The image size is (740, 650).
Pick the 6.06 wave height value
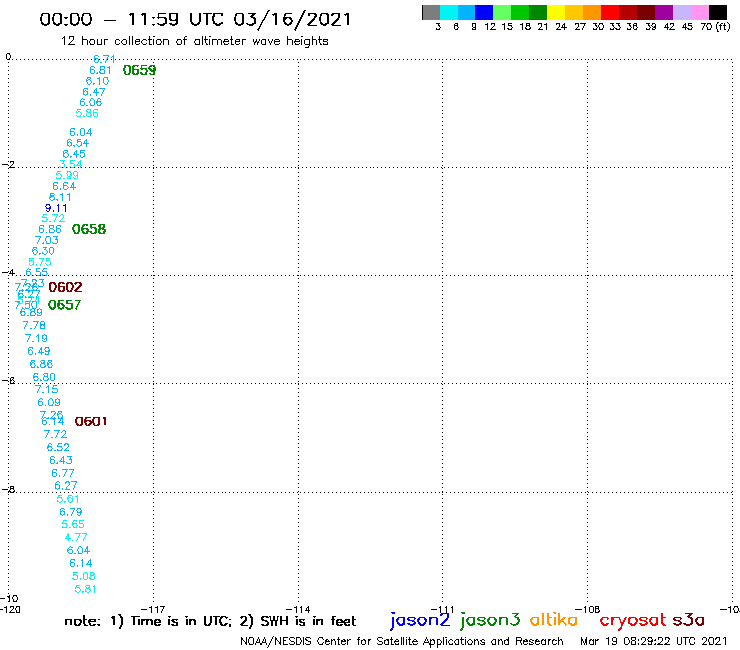pyautogui.click(x=91, y=102)
